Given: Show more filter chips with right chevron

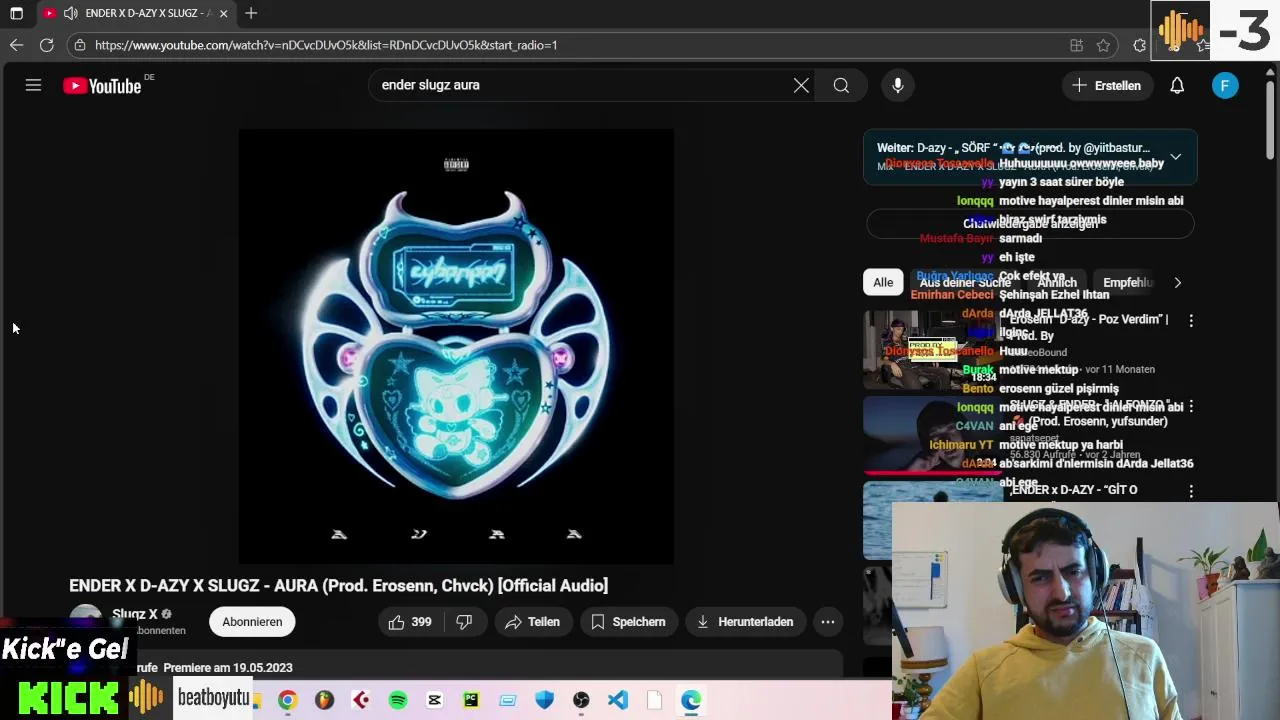Looking at the screenshot, I should coord(1177,283).
